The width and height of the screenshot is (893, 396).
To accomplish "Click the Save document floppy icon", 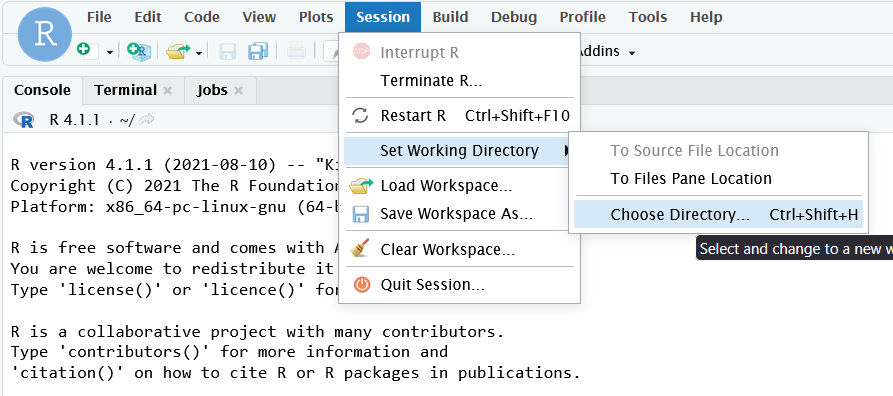I will [228, 52].
